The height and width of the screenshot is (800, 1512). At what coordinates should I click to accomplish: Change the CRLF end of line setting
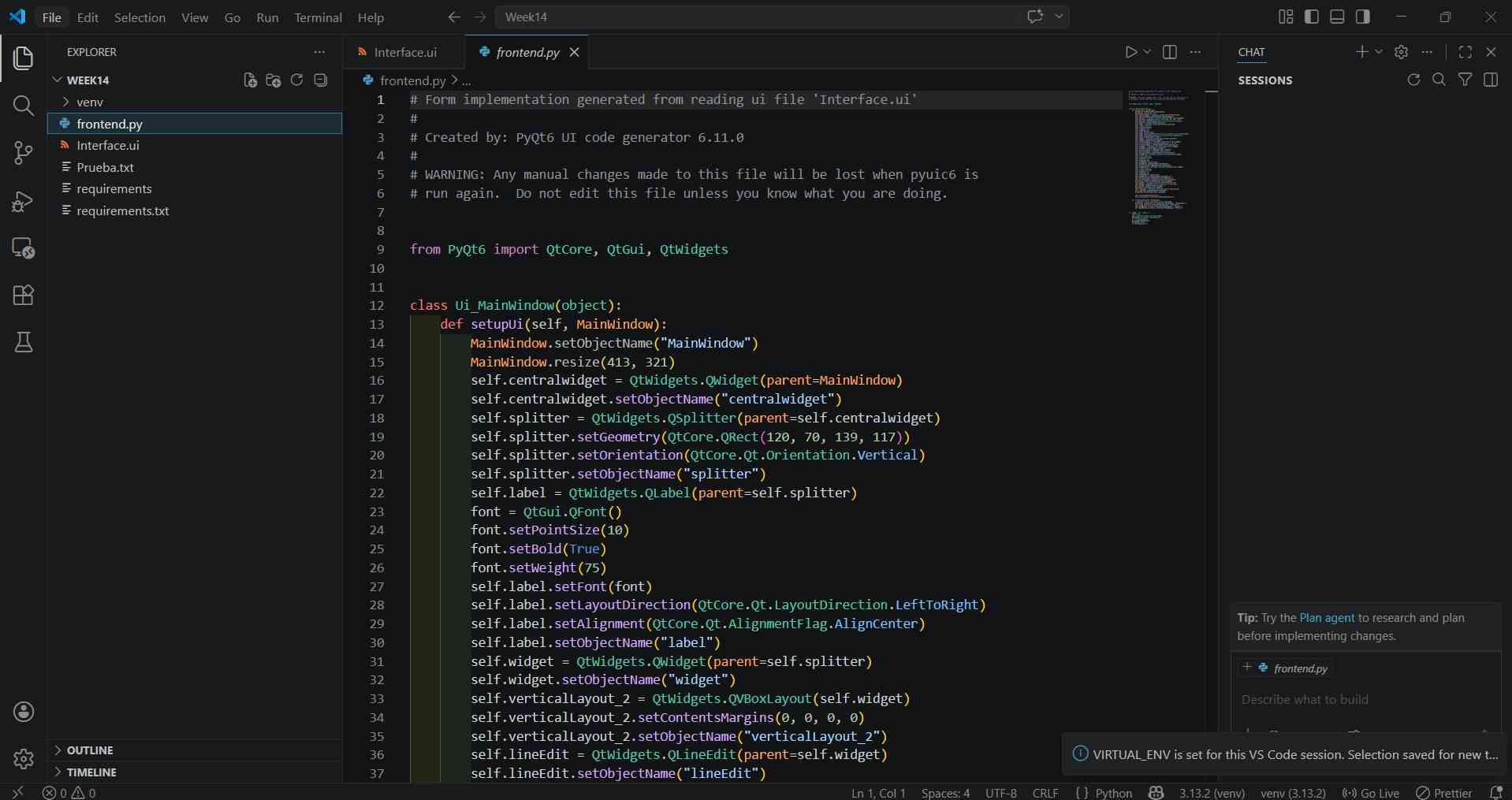click(1045, 793)
